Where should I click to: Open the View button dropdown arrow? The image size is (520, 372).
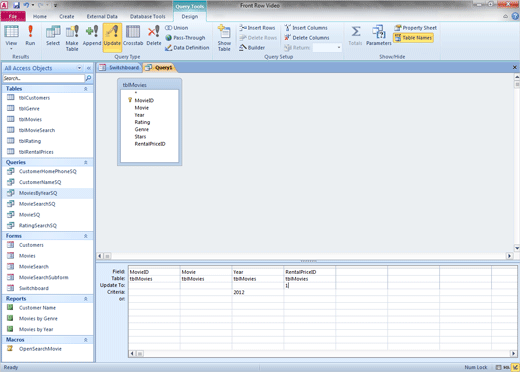tap(11, 49)
